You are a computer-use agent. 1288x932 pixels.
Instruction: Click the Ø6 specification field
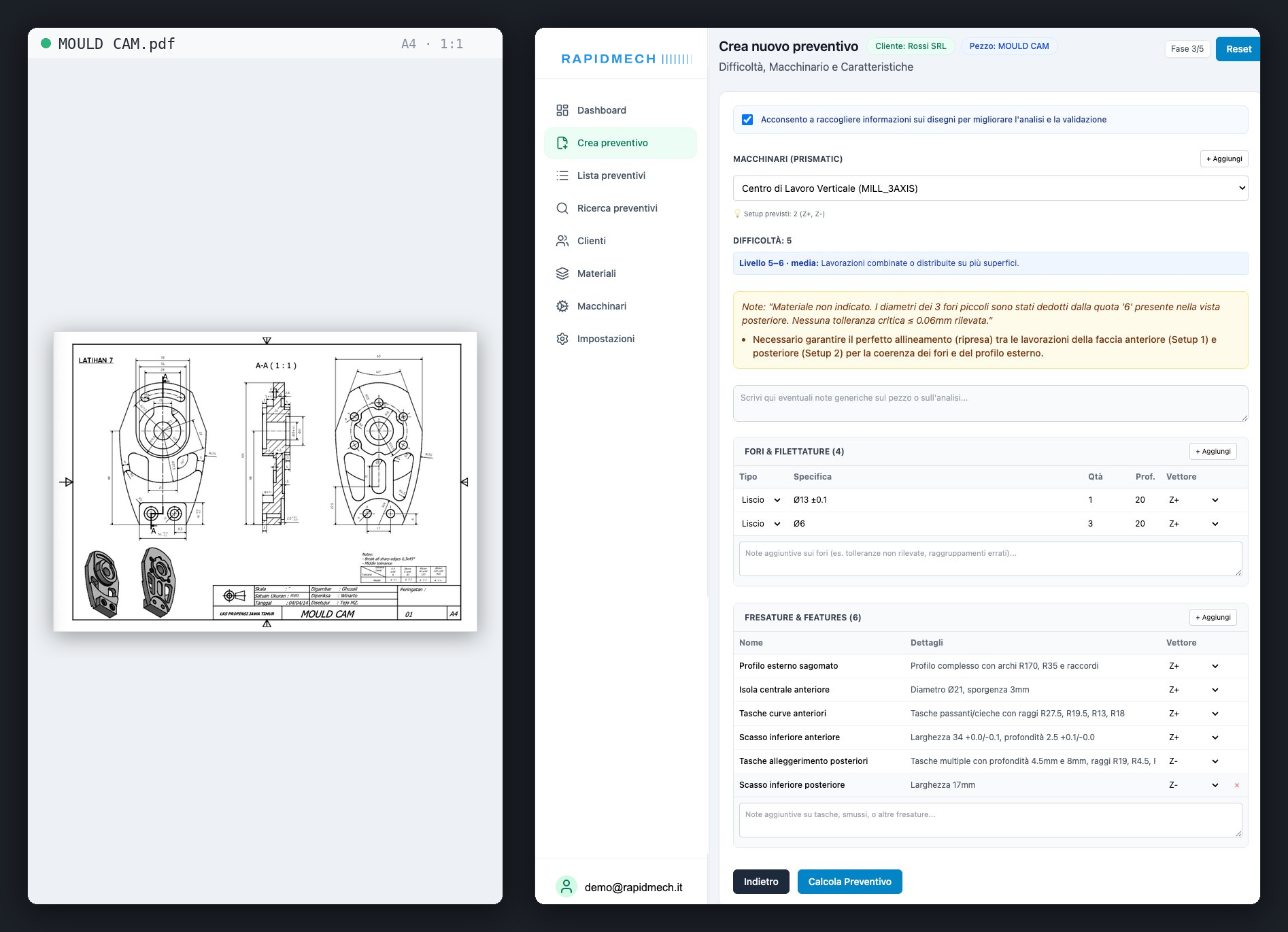(935, 524)
